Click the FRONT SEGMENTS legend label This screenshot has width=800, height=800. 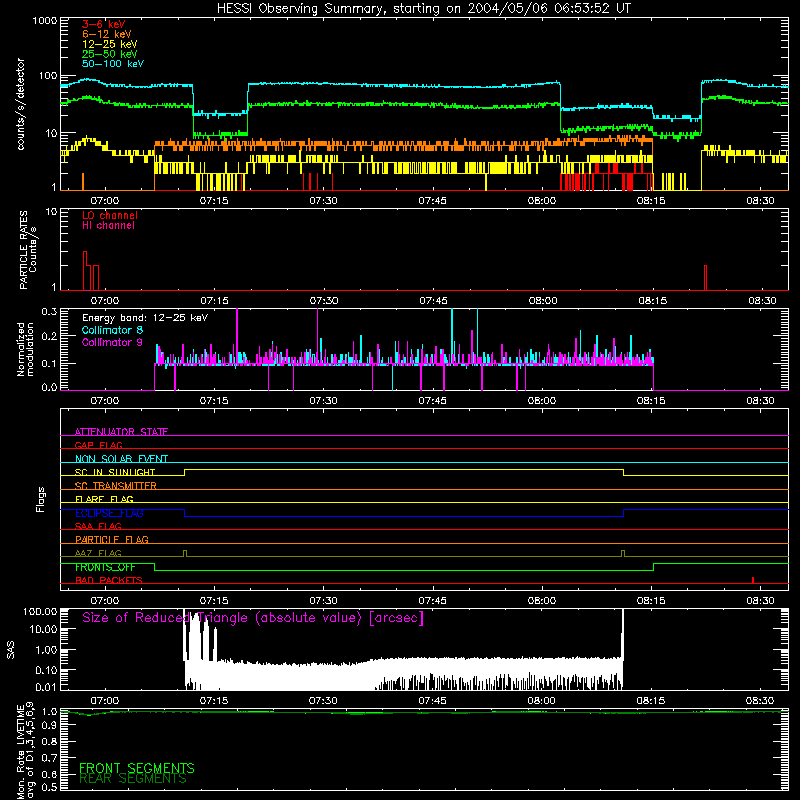pyautogui.click(x=137, y=768)
